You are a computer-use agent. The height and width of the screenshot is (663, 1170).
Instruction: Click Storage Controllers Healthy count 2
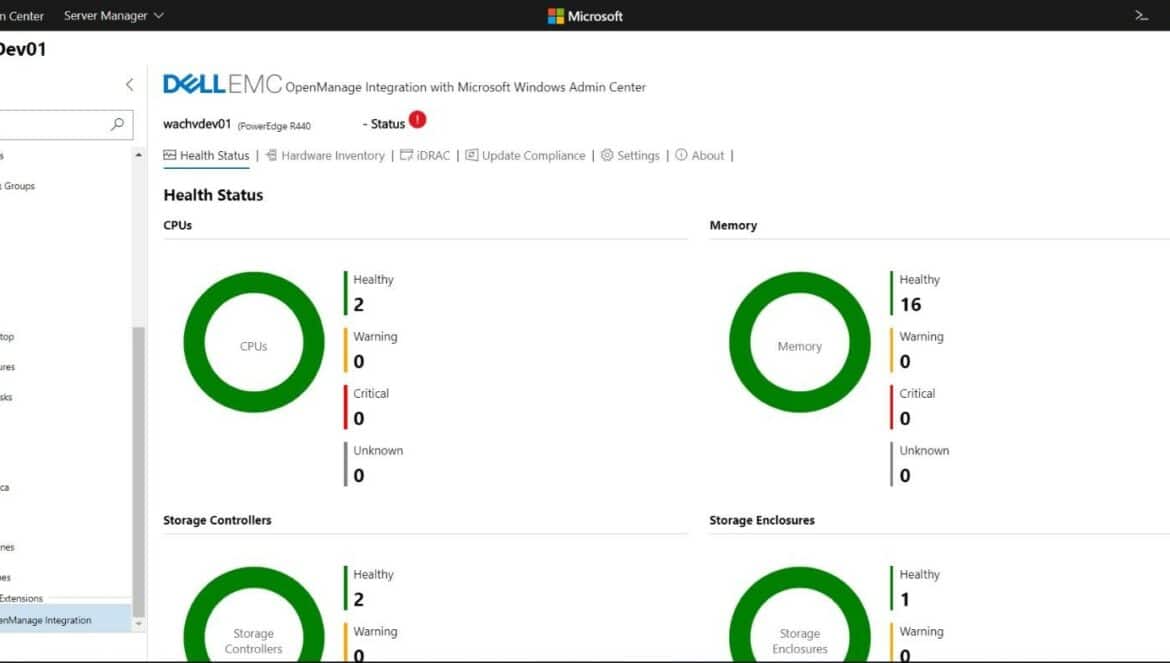click(x=359, y=600)
